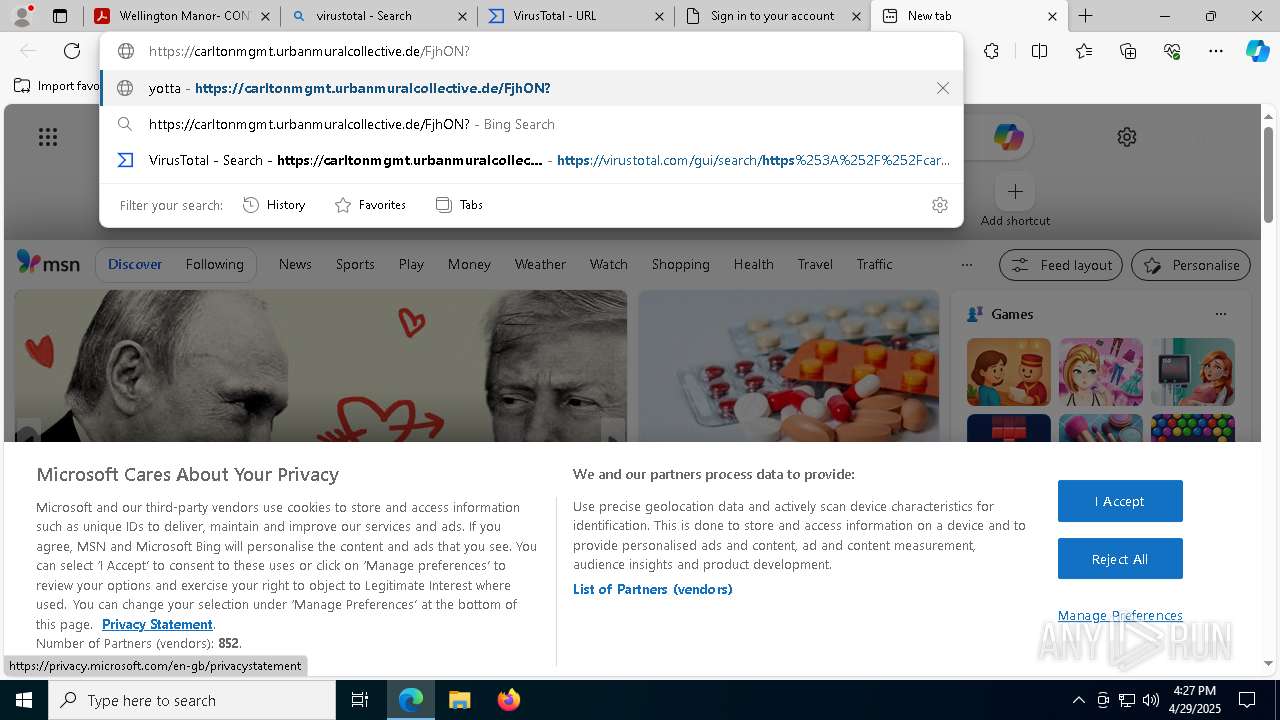Select the yotta URL suggestion
The width and height of the screenshot is (1280, 720).
point(531,88)
